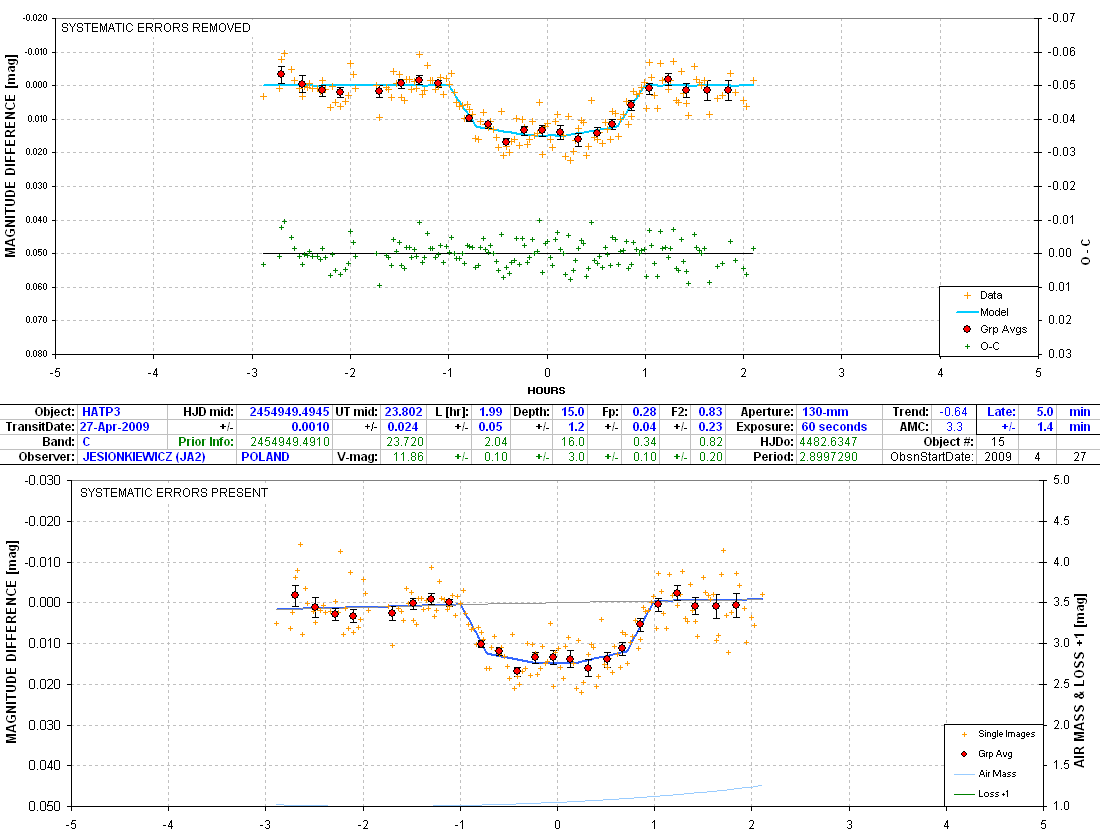
Task: Click the Object # value '15'
Action: (x=998, y=441)
